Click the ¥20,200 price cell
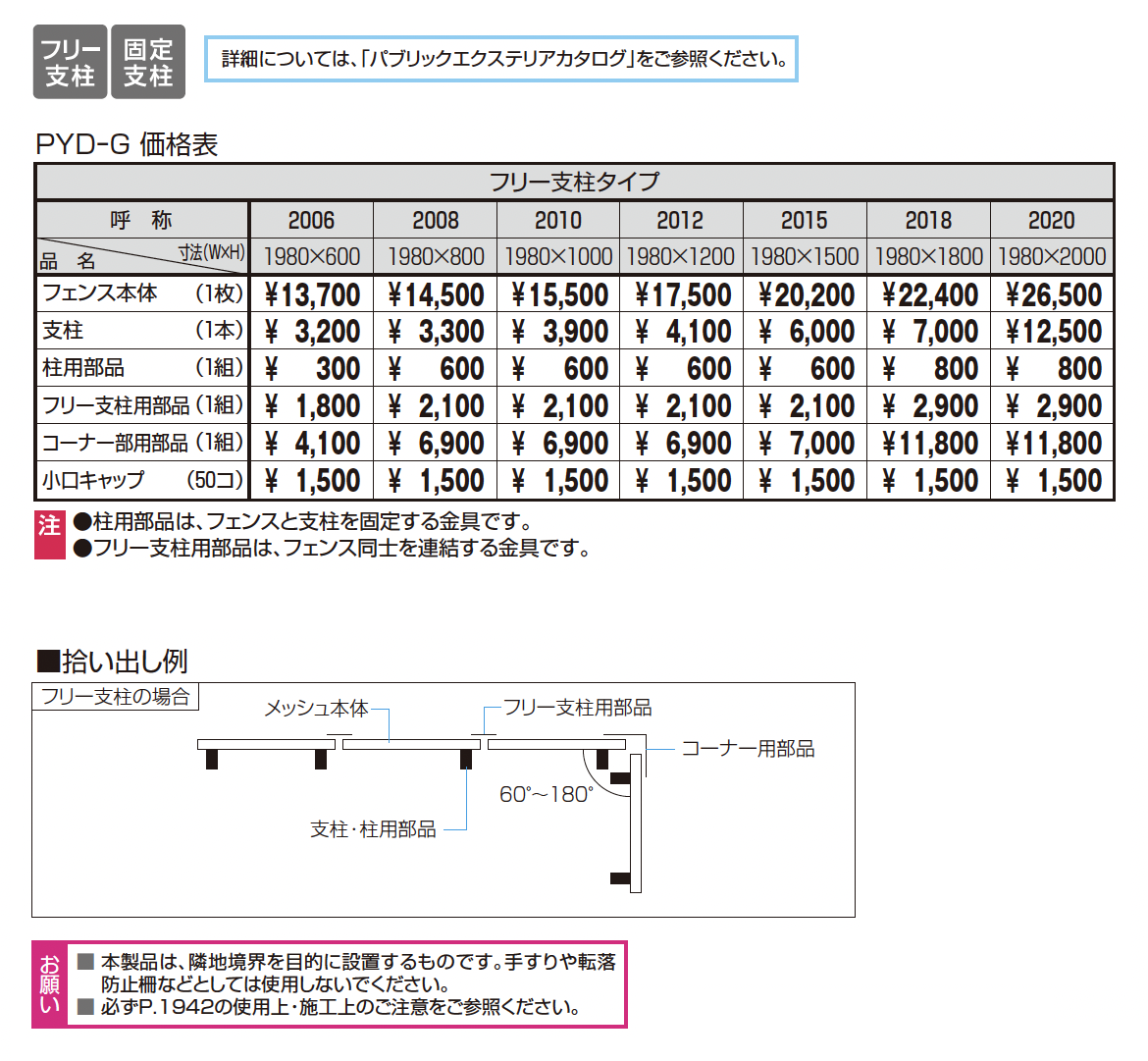Image resolution: width=1148 pixels, height=1061 pixels. pos(805,295)
